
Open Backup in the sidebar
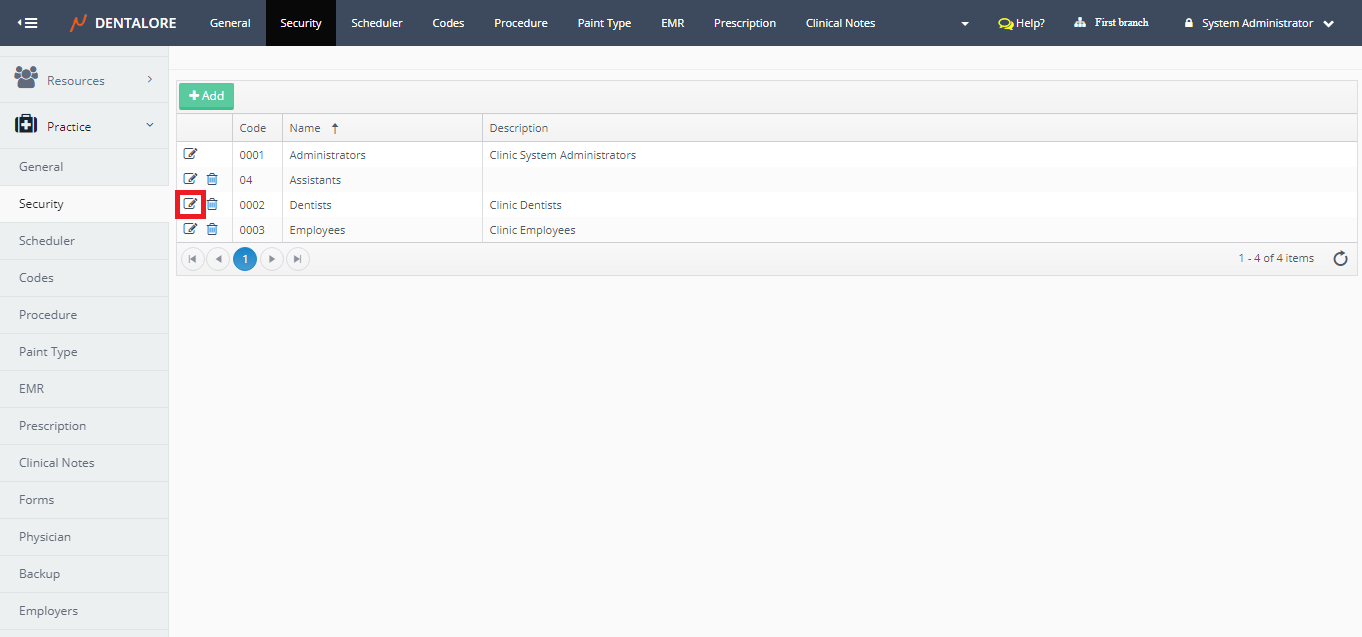tap(40, 574)
